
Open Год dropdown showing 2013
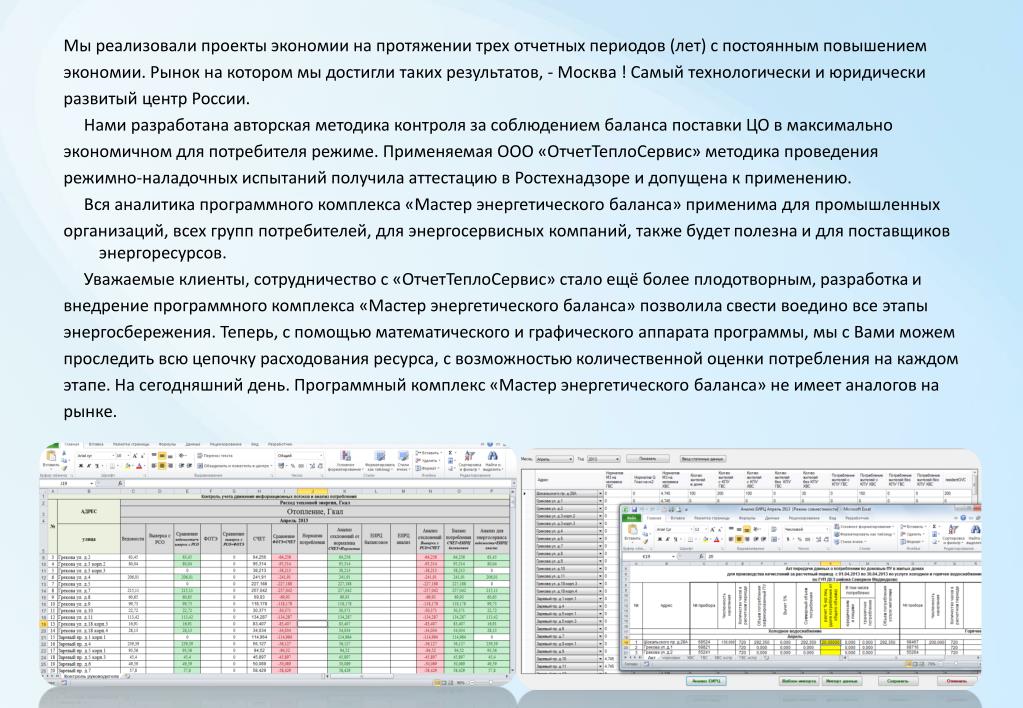tap(603, 459)
